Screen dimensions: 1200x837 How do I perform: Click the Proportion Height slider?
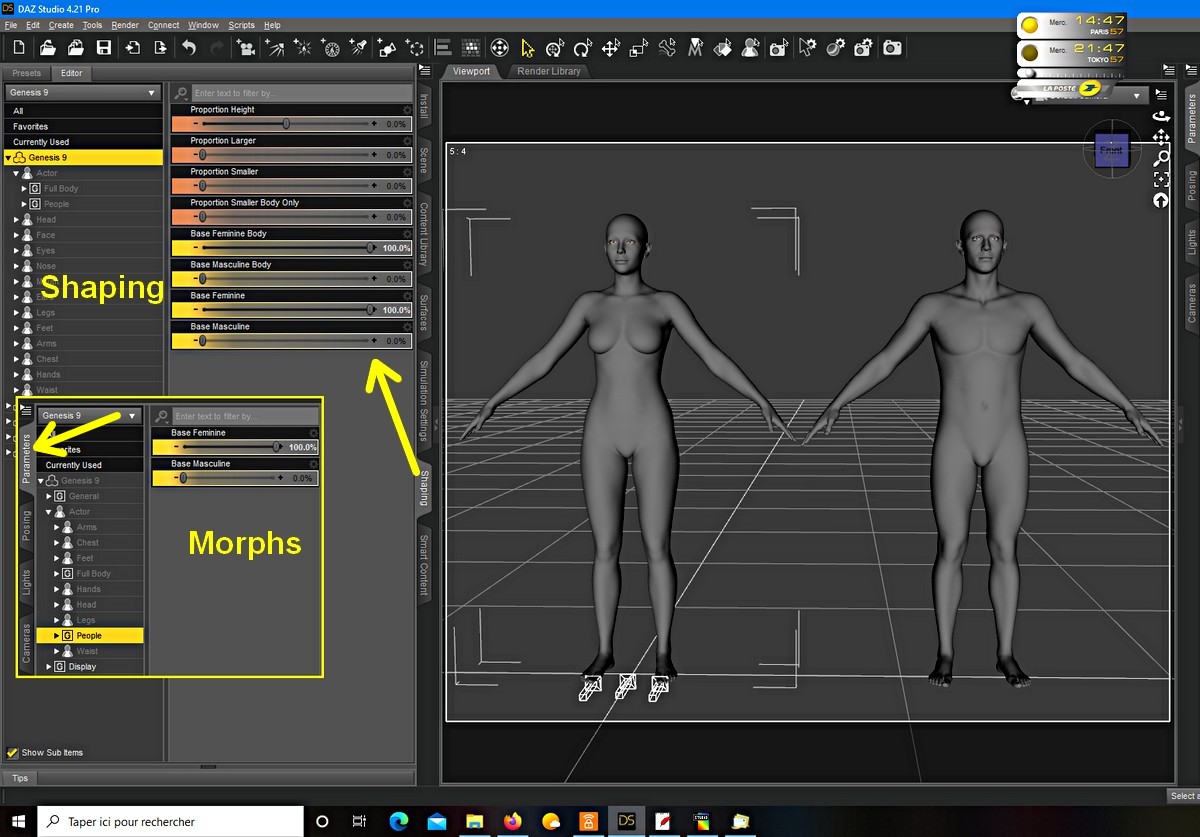point(291,124)
